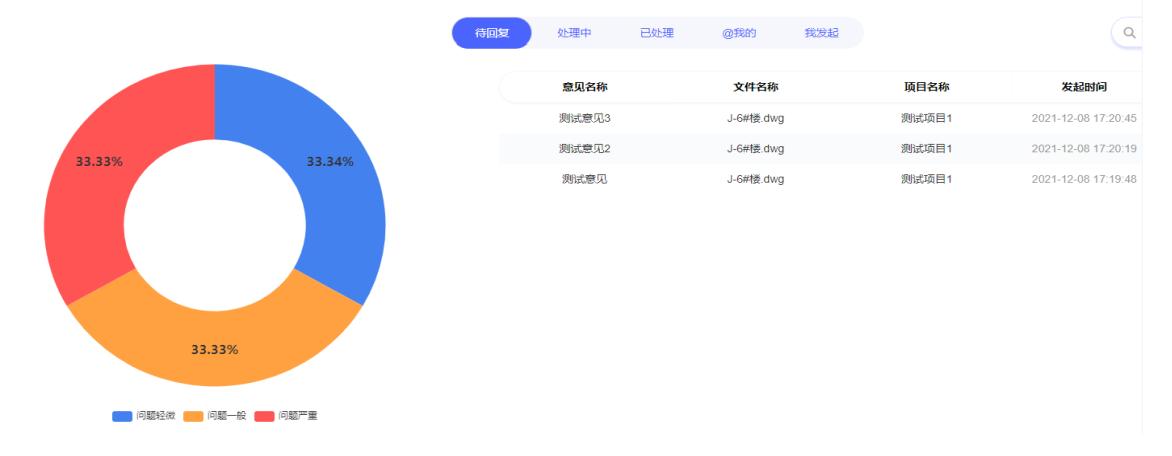Click the search magnifier icon
1172x456 pixels.
1129,33
